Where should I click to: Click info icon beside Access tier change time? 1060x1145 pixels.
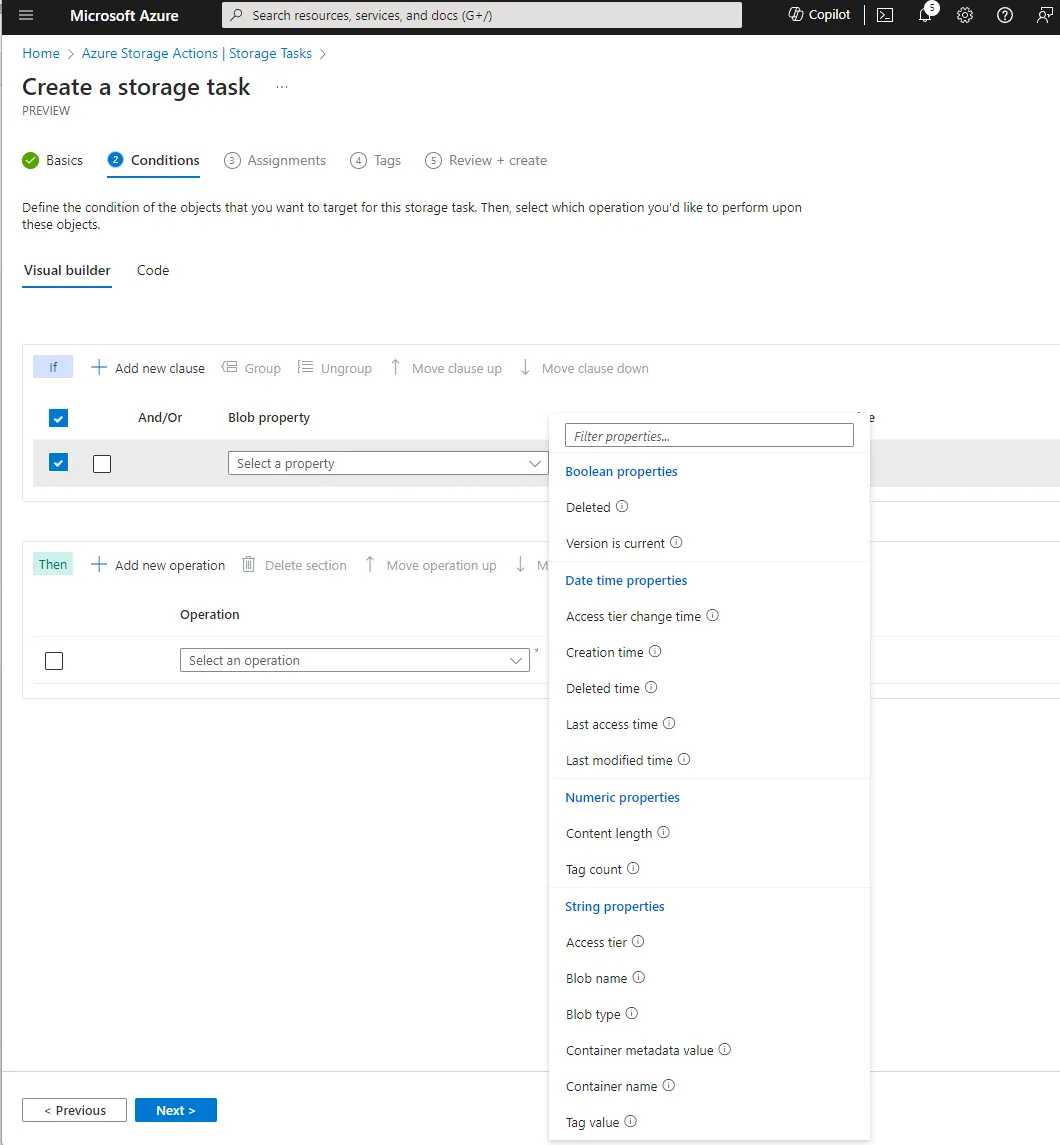(x=713, y=615)
